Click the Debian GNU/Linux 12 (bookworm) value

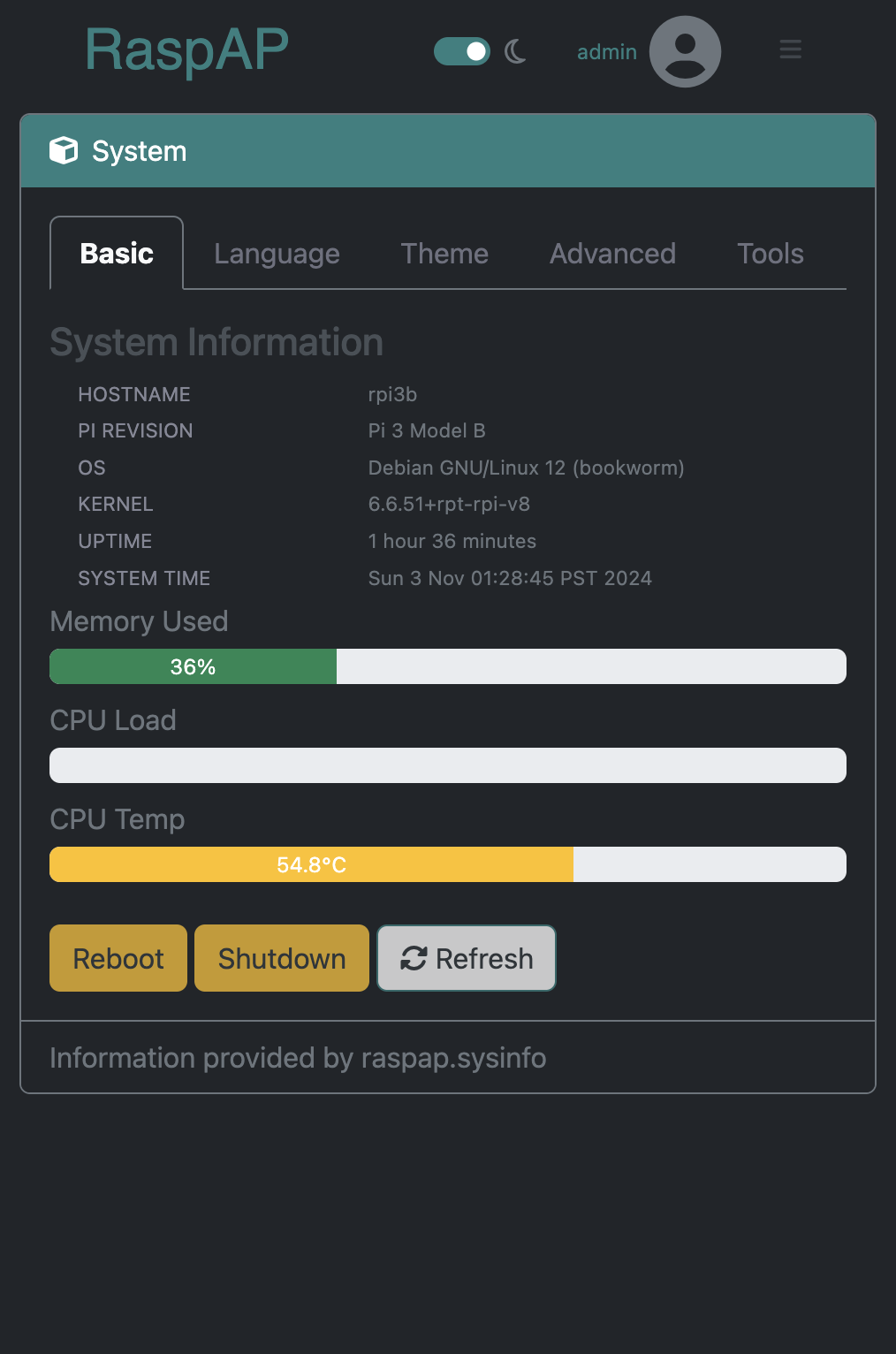(x=527, y=468)
